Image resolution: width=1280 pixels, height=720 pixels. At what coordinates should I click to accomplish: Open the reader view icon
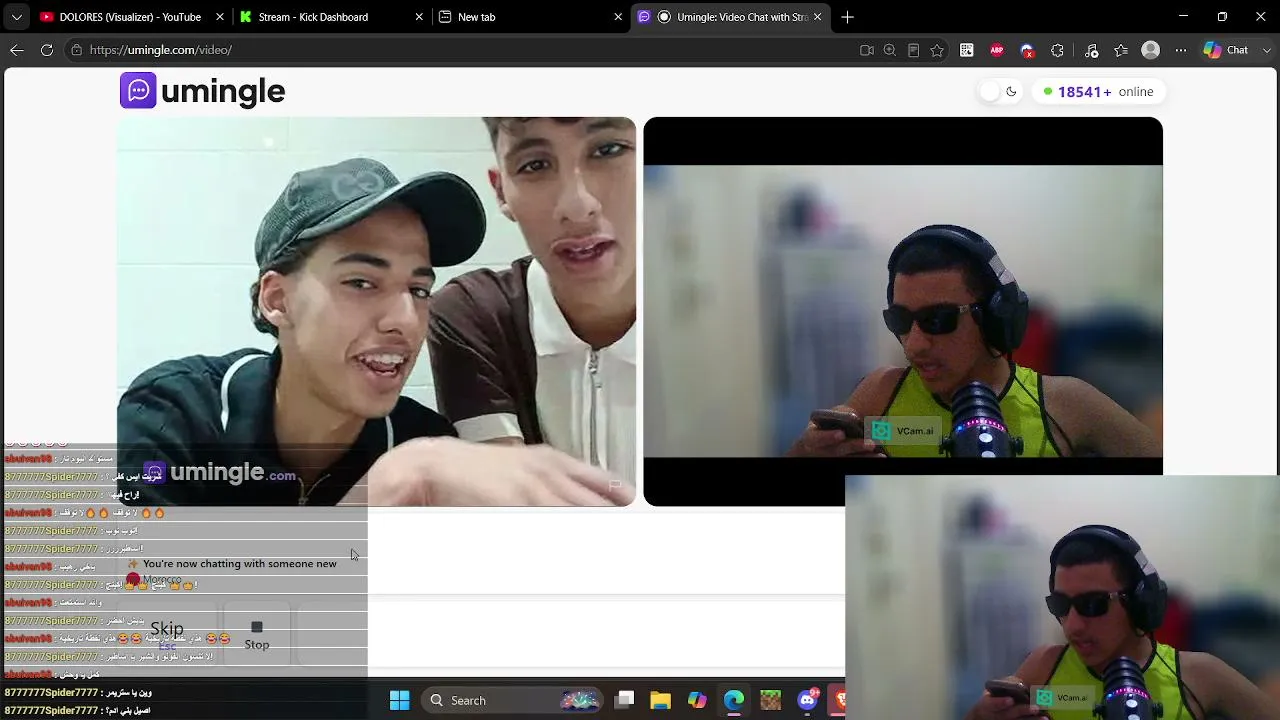[x=913, y=50]
